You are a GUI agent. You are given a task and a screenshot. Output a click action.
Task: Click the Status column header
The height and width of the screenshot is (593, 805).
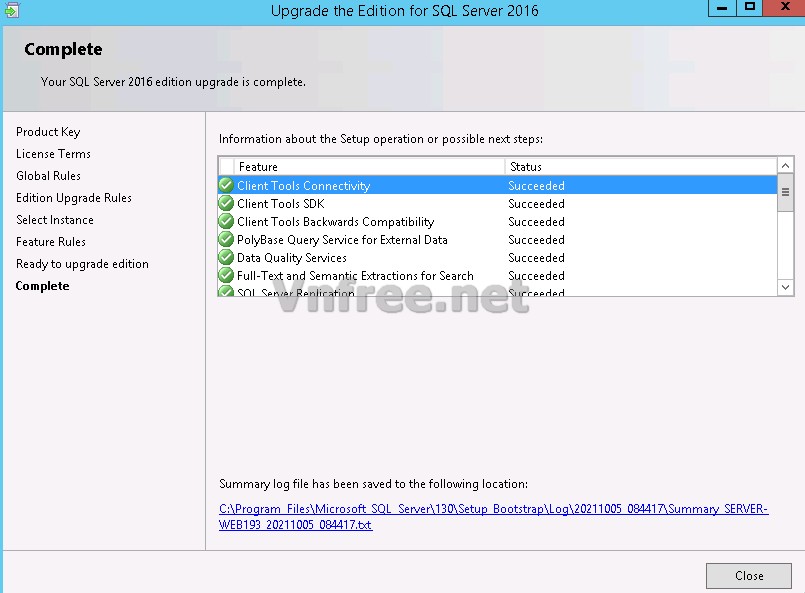[x=641, y=166]
